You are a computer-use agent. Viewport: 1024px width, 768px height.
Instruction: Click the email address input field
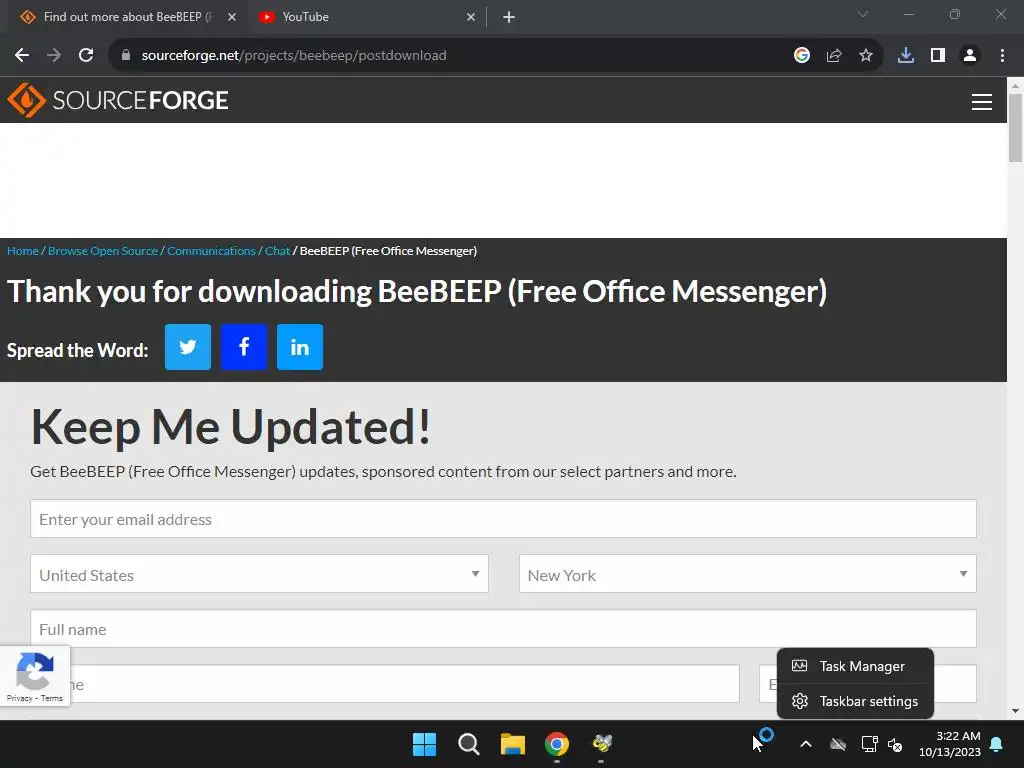point(504,519)
